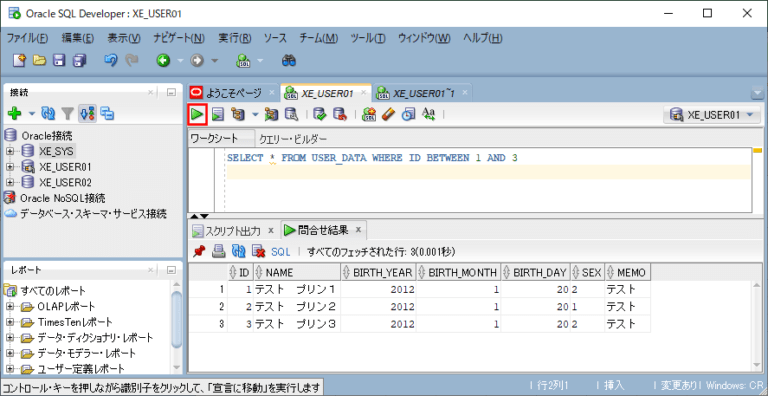Open an unshared SQL worksheet icon
Viewport: 768px width, 396px height.
369,114
